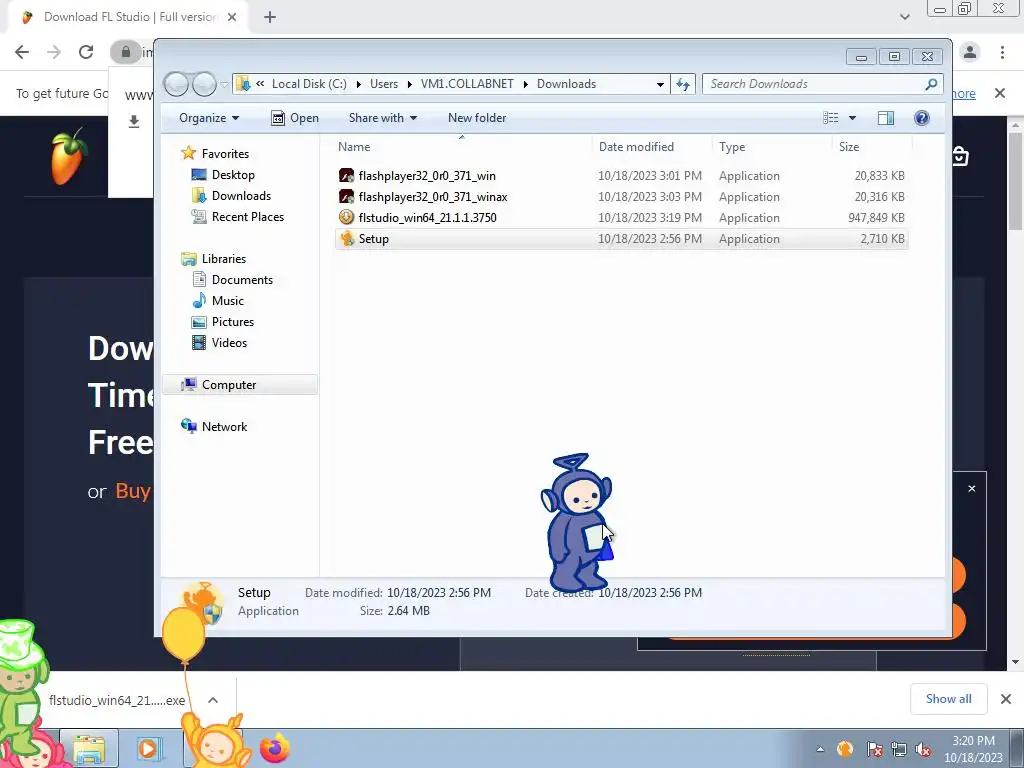Image resolution: width=1024 pixels, height=768 pixels.
Task: Open the taskbar clock and date
Action: click(973, 749)
